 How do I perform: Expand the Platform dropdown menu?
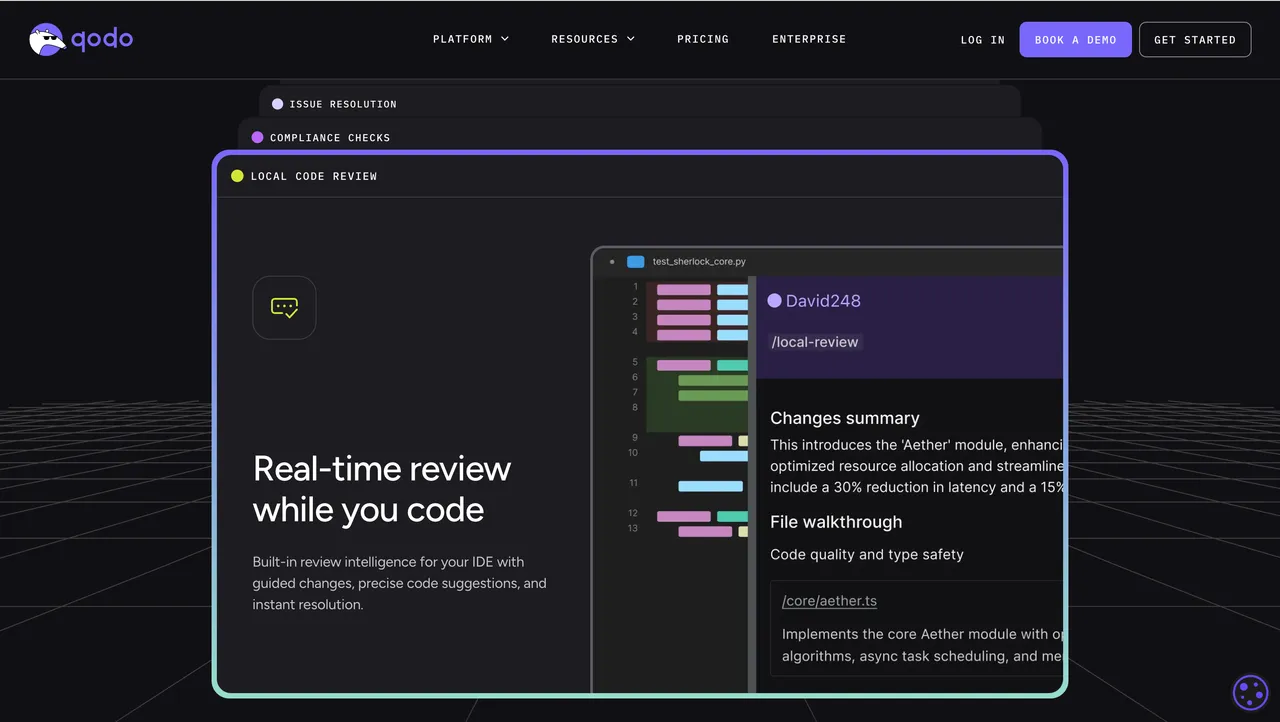click(470, 39)
